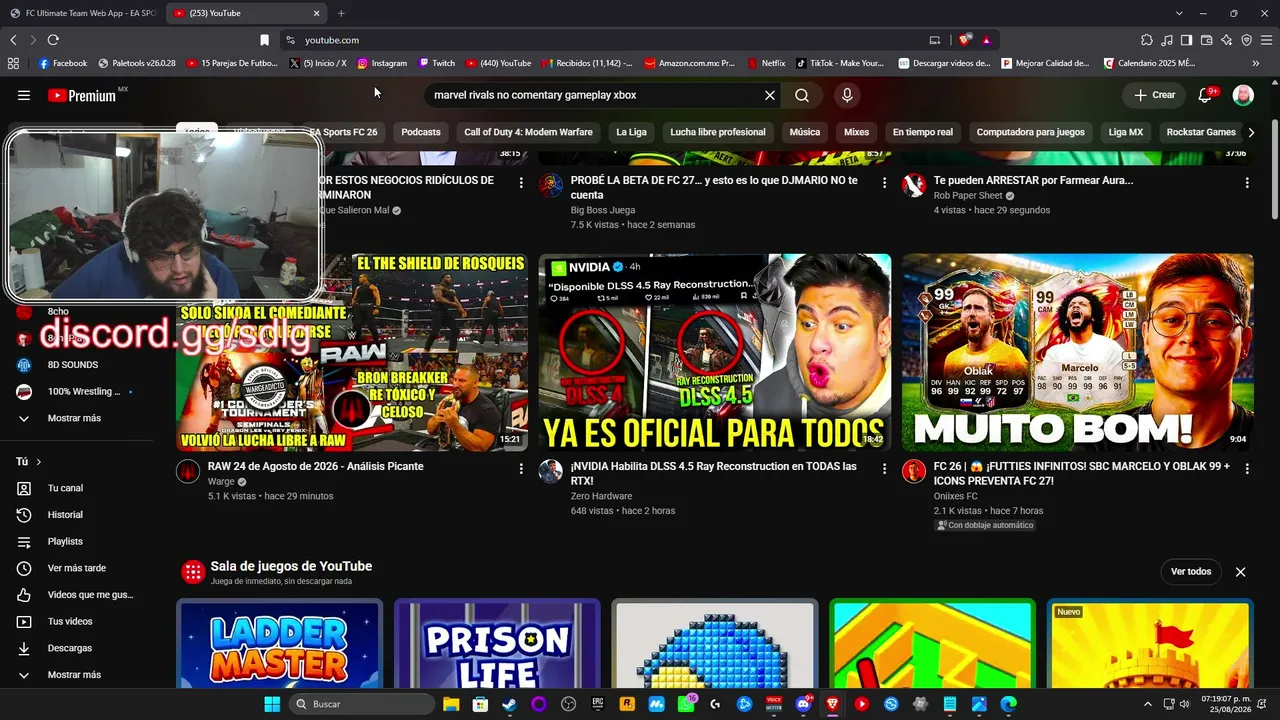This screenshot has height=720, width=1280.
Task: Click the taskbar Buscar search box
Action: tap(362, 704)
